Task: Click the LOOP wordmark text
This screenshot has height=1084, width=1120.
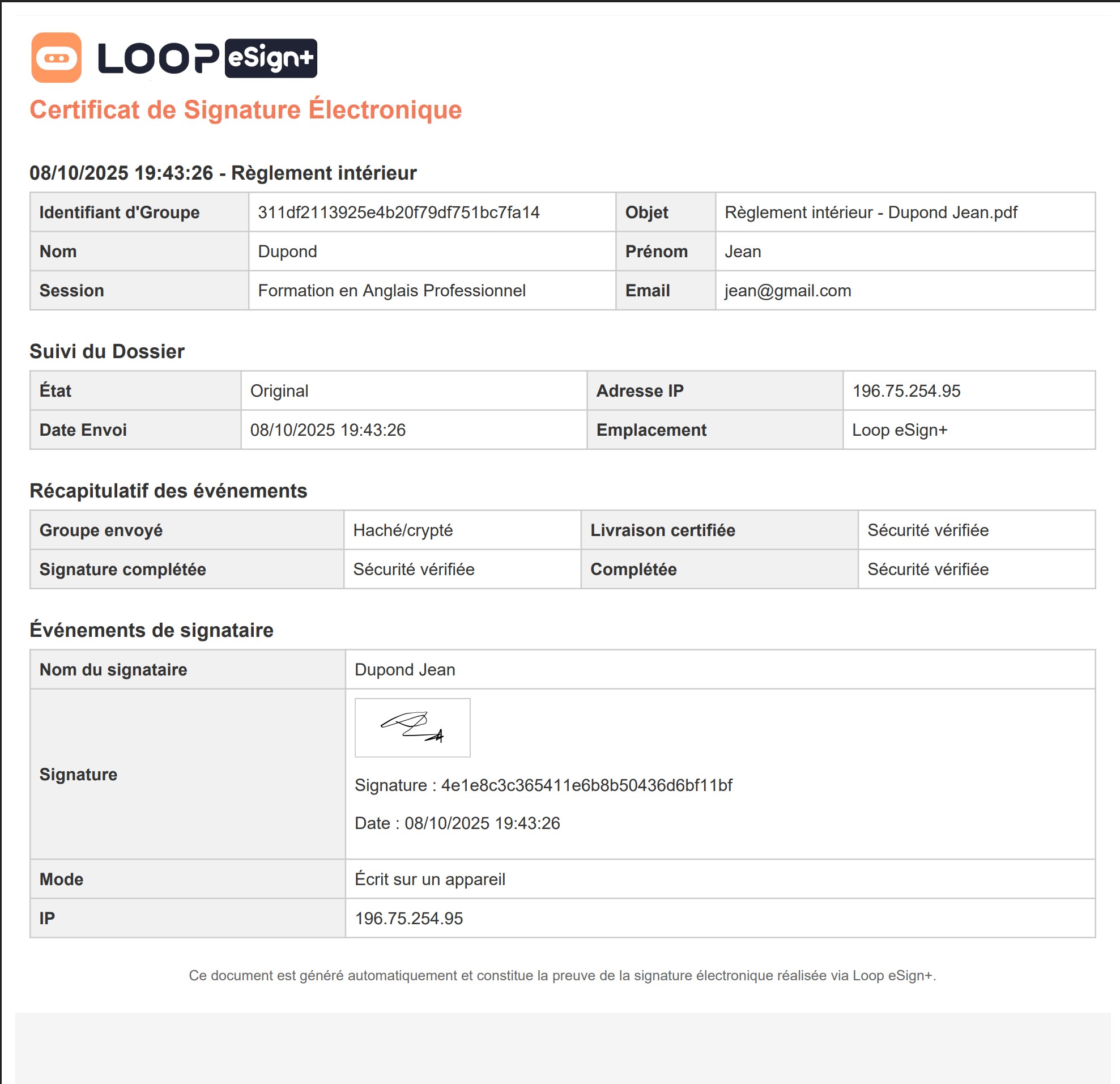Action: (157, 58)
